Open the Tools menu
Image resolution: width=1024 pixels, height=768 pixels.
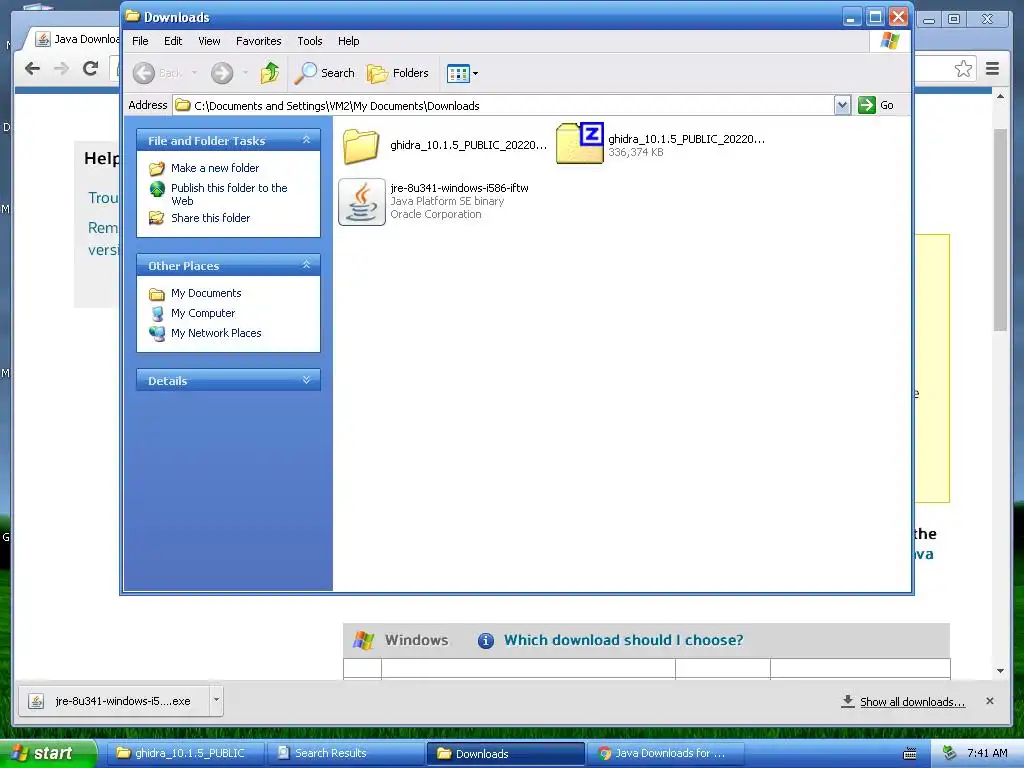[310, 40]
